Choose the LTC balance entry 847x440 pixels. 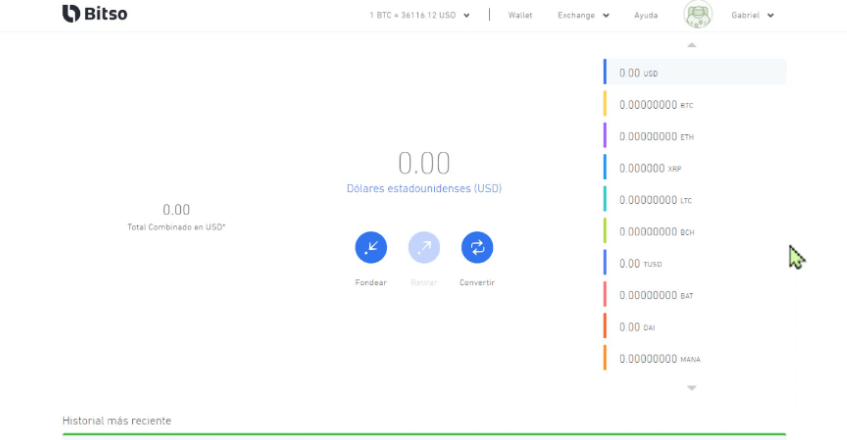pyautogui.click(x=695, y=200)
